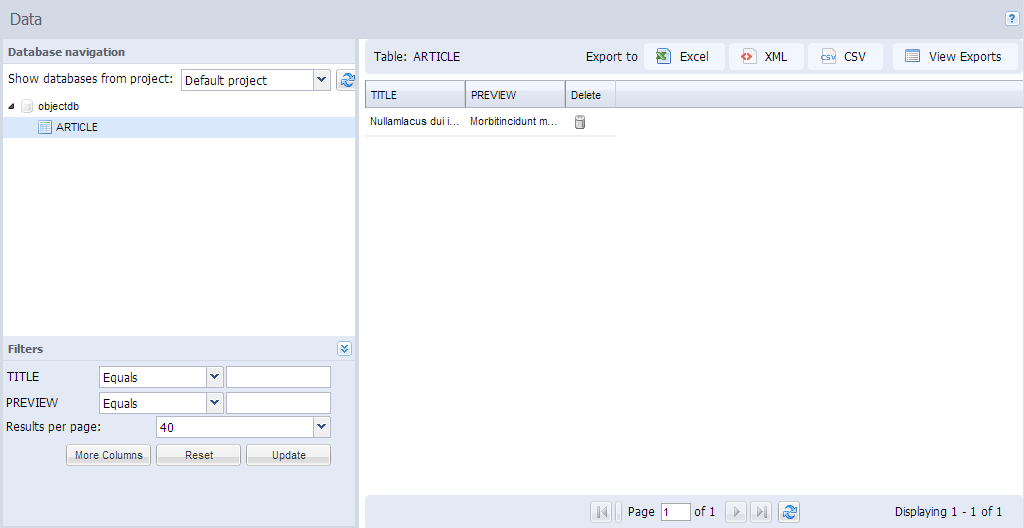This screenshot has height=528, width=1024.
Task: Collapse the objectdb tree node
Action: (11, 106)
